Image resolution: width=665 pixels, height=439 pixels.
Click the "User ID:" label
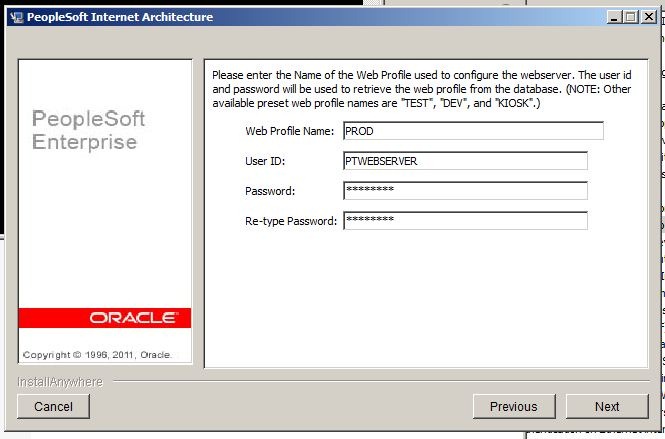264,162
